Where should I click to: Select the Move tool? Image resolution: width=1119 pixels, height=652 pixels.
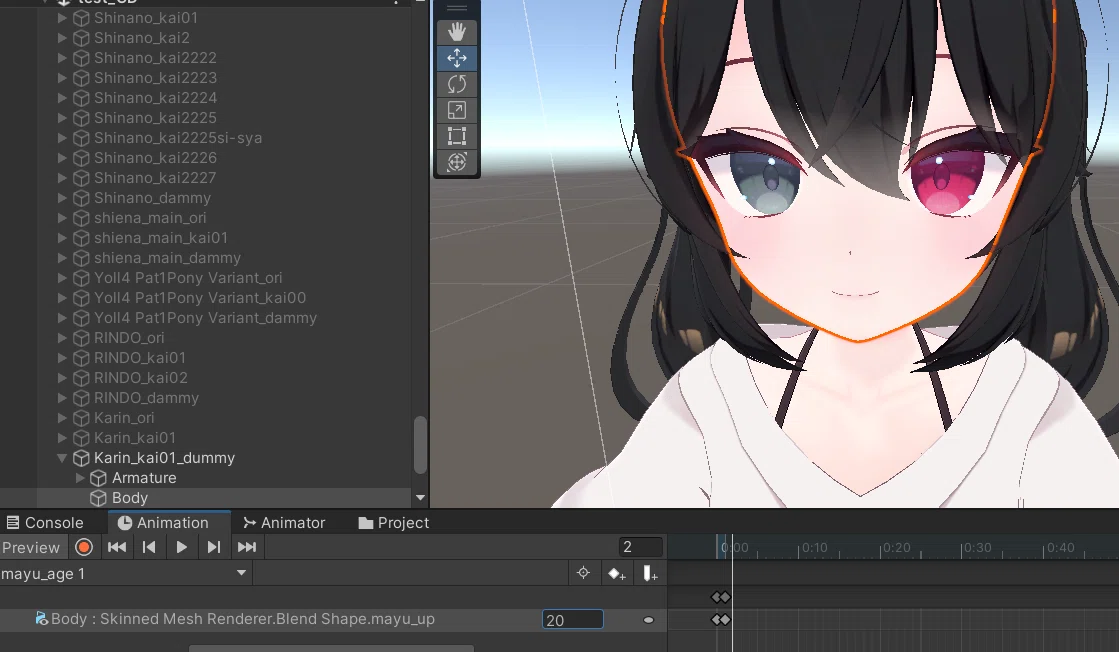tap(457, 58)
